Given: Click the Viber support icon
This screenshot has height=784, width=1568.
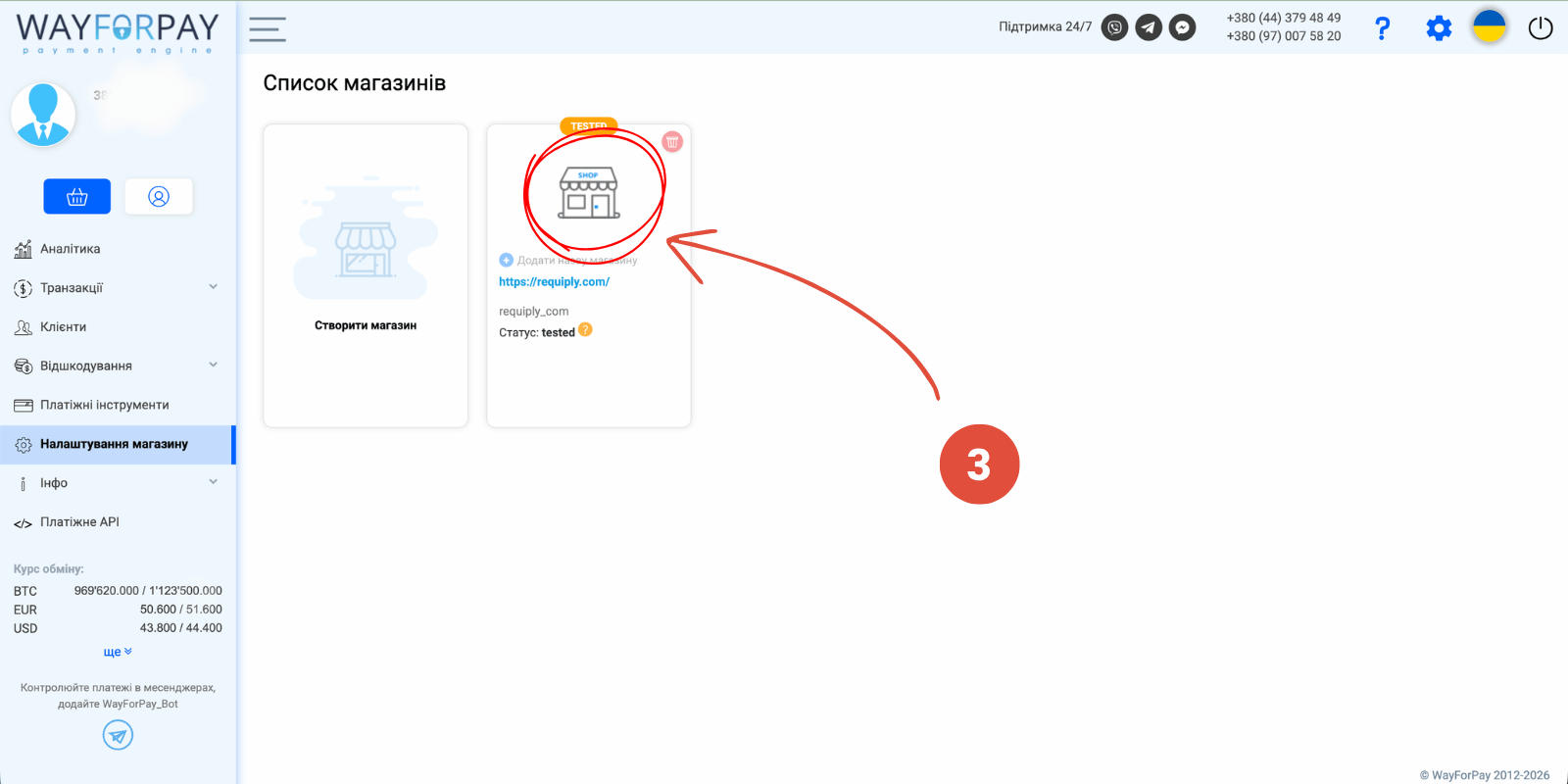Looking at the screenshot, I should (1114, 27).
